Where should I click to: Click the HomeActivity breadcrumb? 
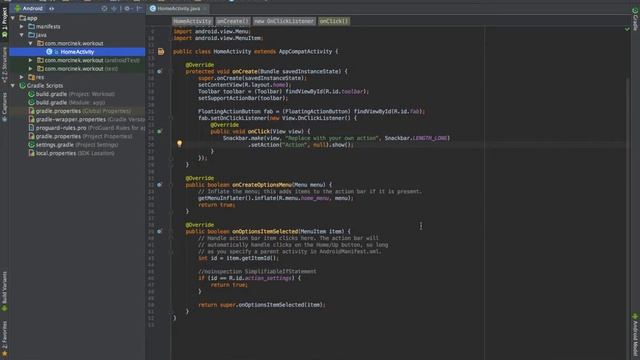tap(192, 21)
